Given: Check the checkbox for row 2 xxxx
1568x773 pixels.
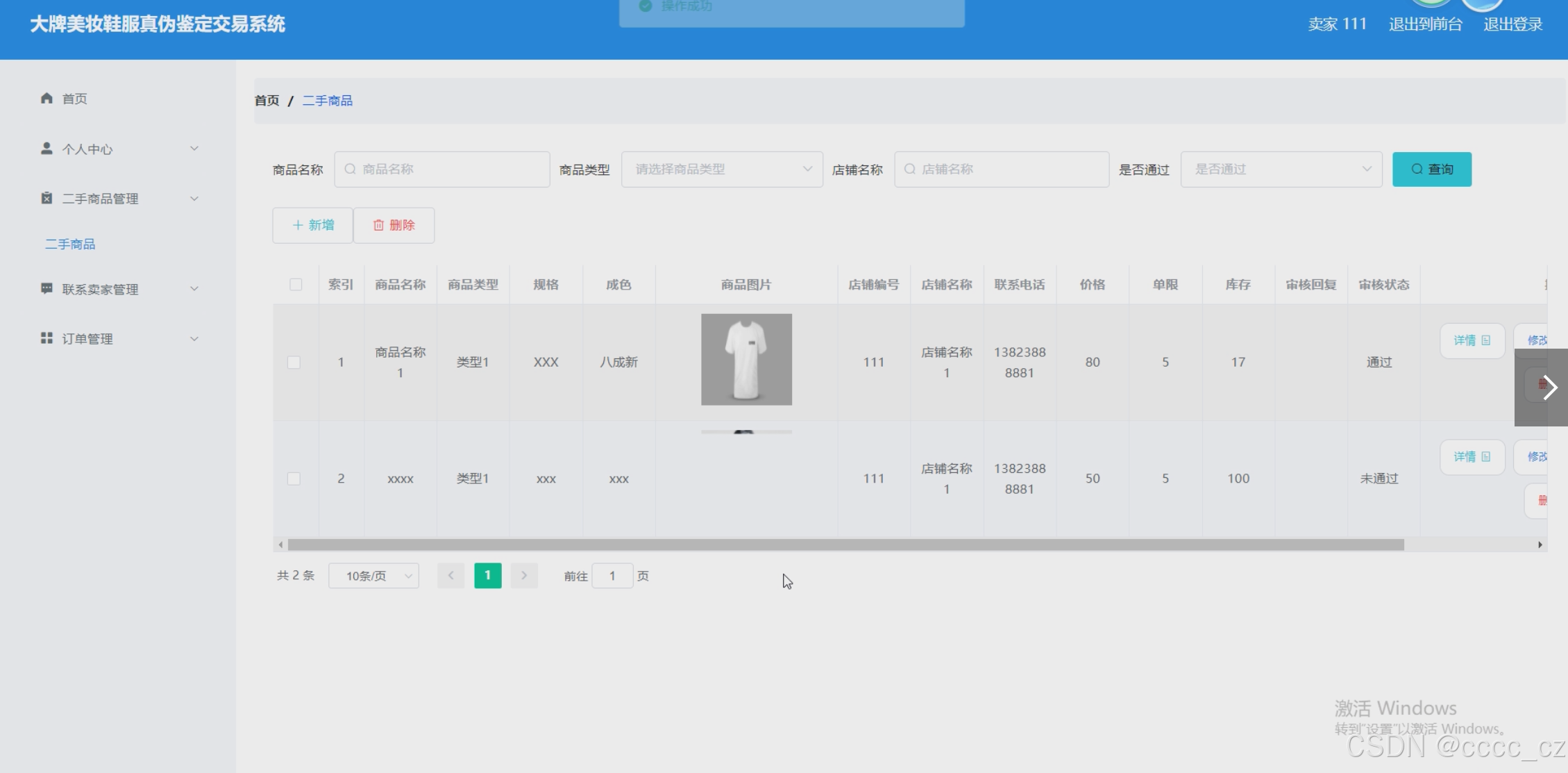Looking at the screenshot, I should click(x=294, y=479).
